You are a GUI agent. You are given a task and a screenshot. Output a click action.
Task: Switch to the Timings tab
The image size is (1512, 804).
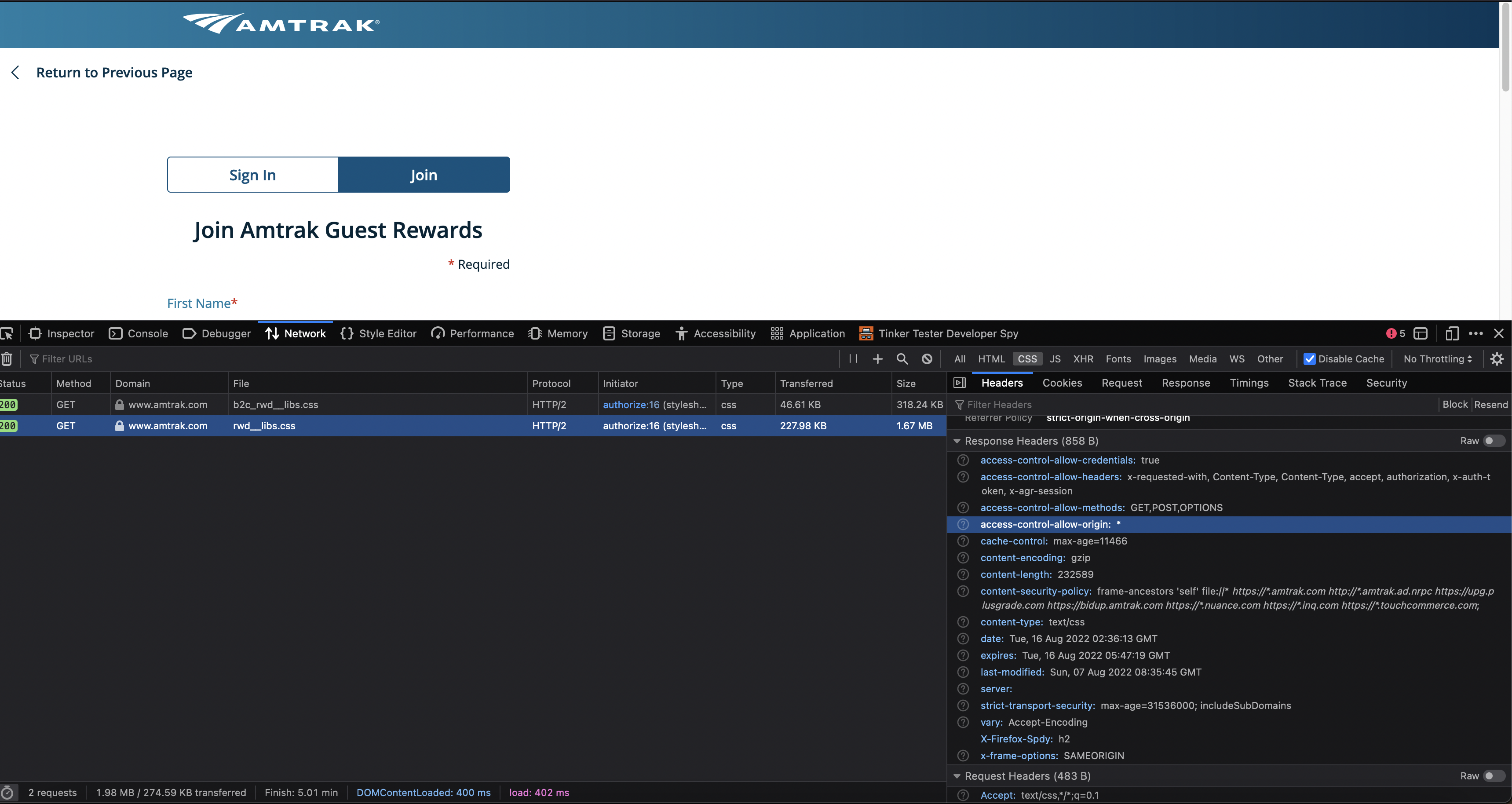tap(1249, 383)
